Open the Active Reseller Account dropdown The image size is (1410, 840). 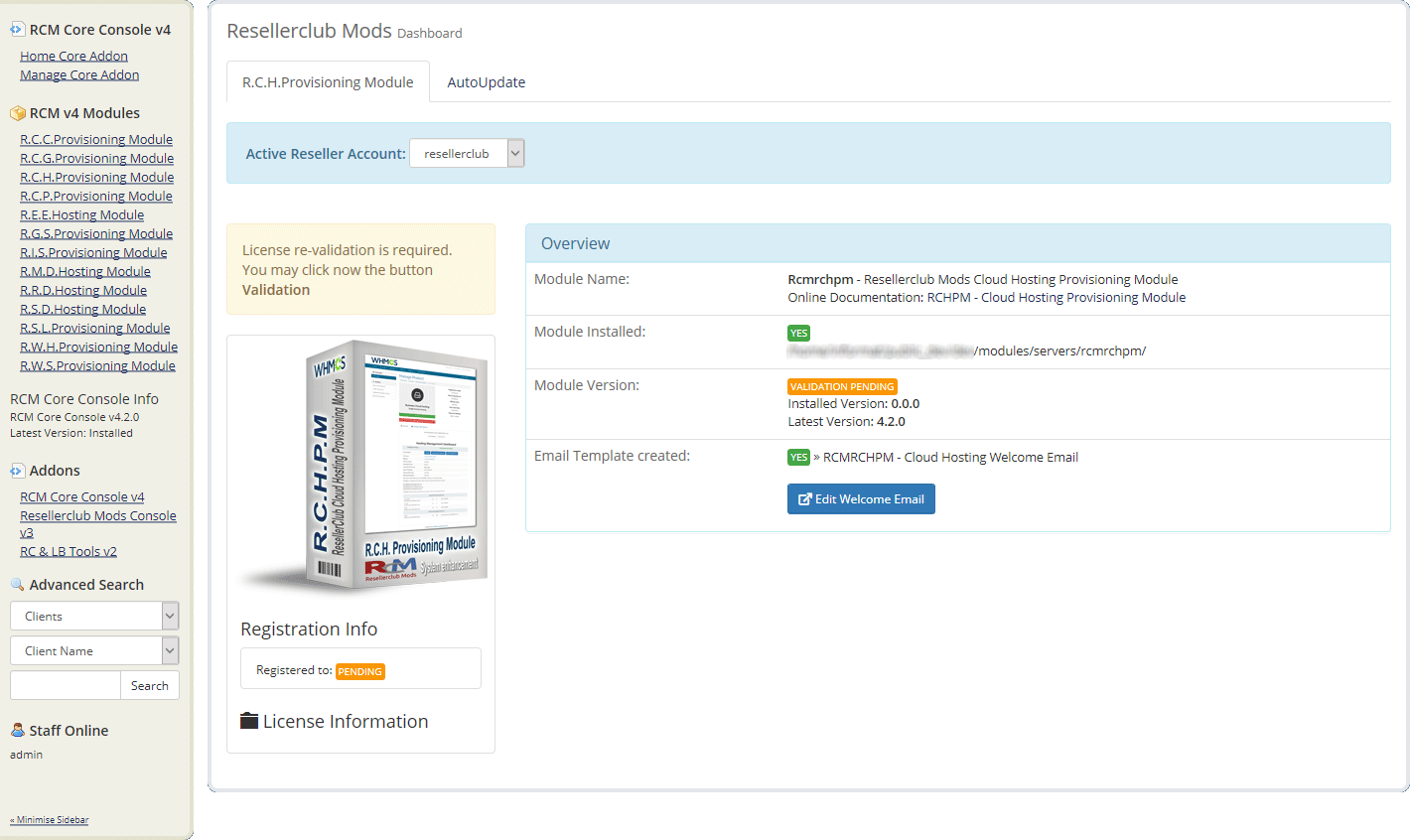pyautogui.click(x=467, y=153)
